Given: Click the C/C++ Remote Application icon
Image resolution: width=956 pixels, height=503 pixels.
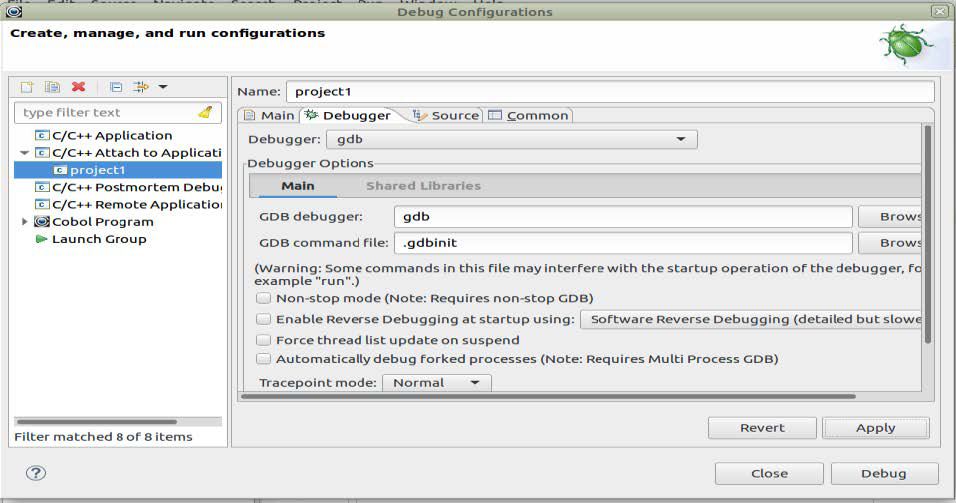Looking at the screenshot, I should click(42, 204).
